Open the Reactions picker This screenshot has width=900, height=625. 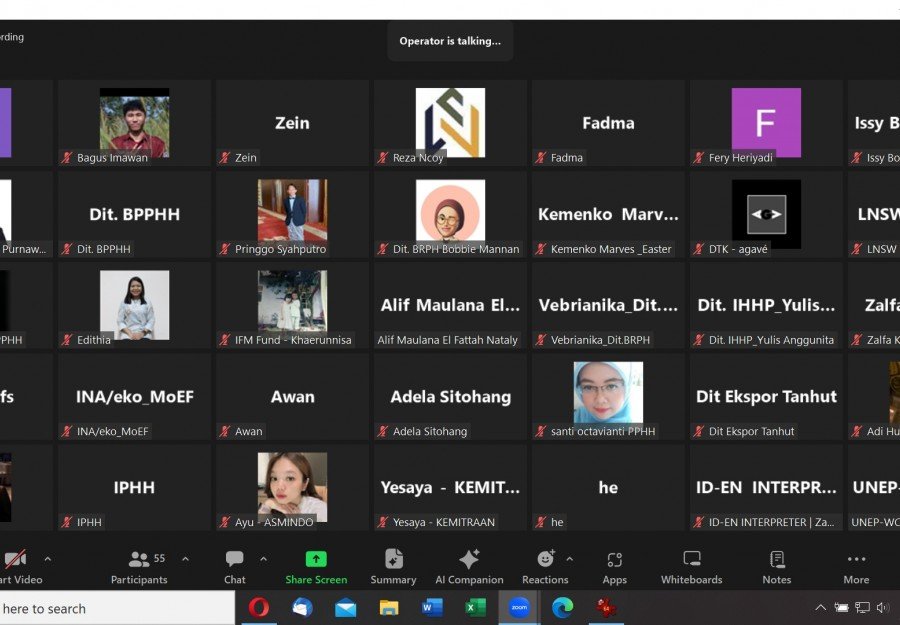[x=545, y=566]
